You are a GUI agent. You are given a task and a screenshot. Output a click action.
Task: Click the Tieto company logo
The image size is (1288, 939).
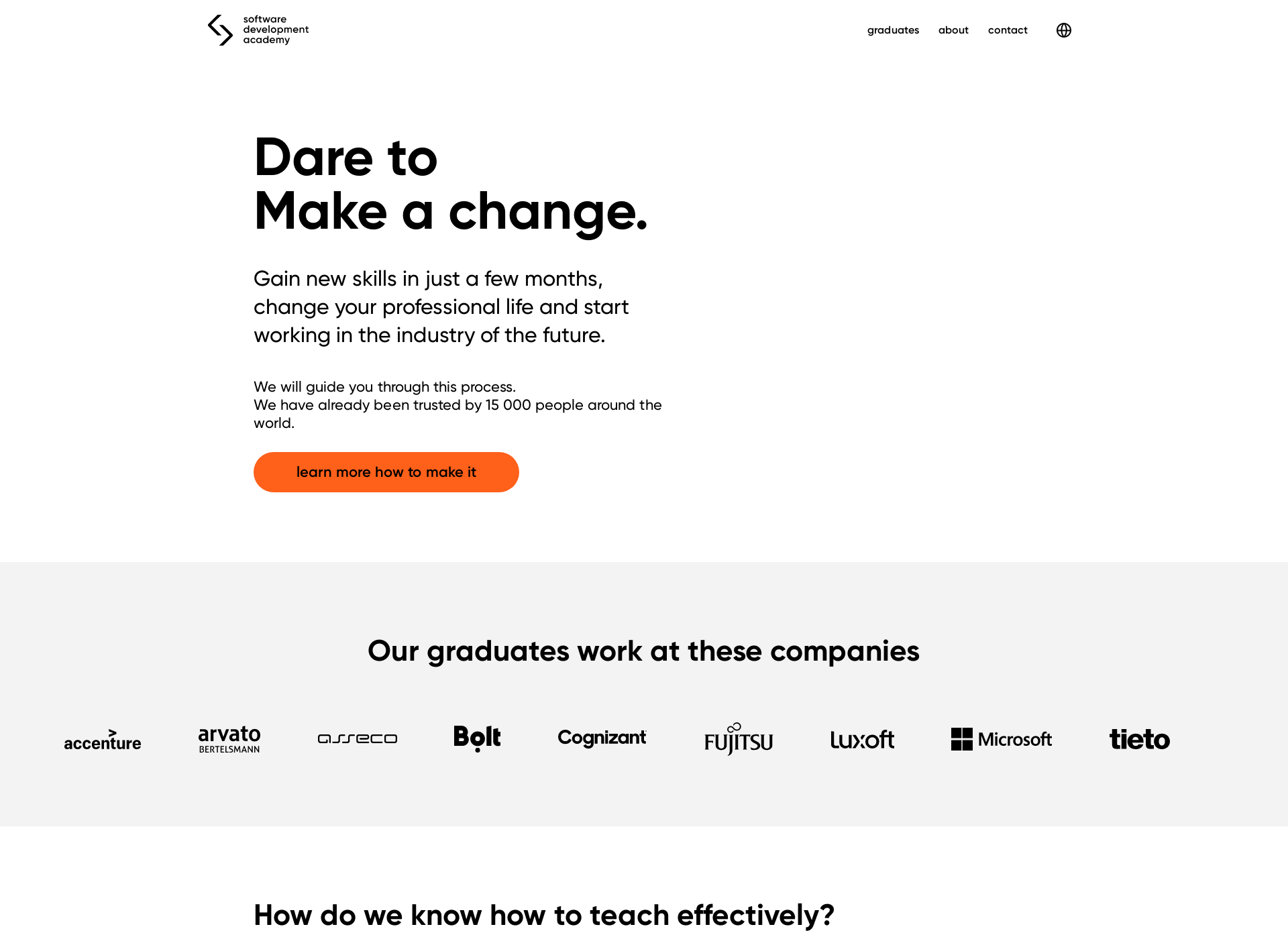[x=1139, y=739]
